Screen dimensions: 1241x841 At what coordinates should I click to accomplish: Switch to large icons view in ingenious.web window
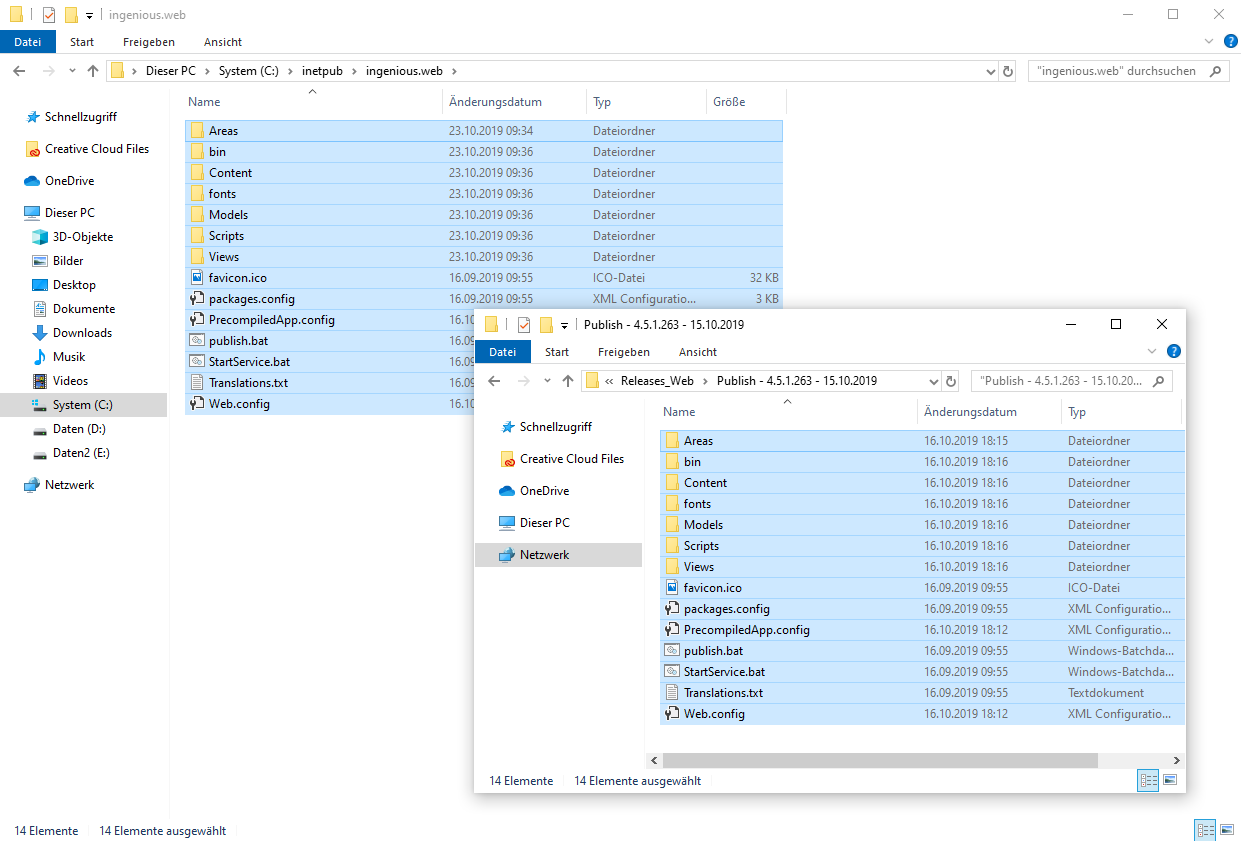point(1227,830)
